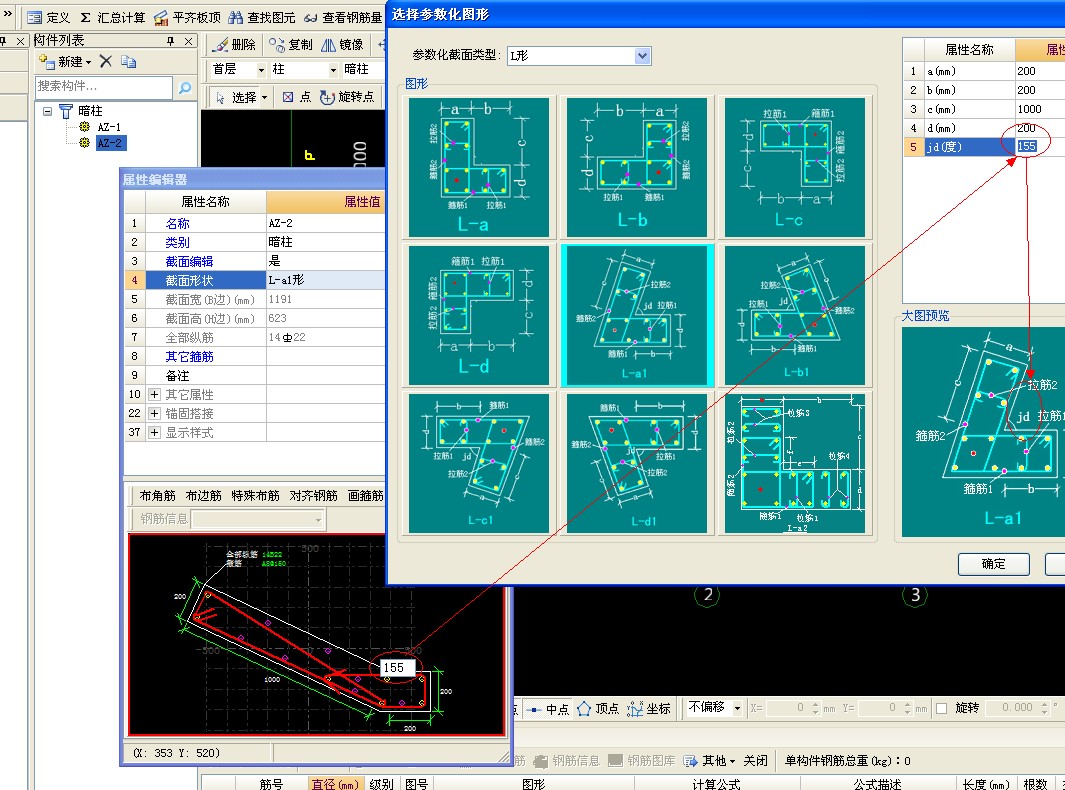Click the 名称 value AZ-2 cell

[326, 223]
